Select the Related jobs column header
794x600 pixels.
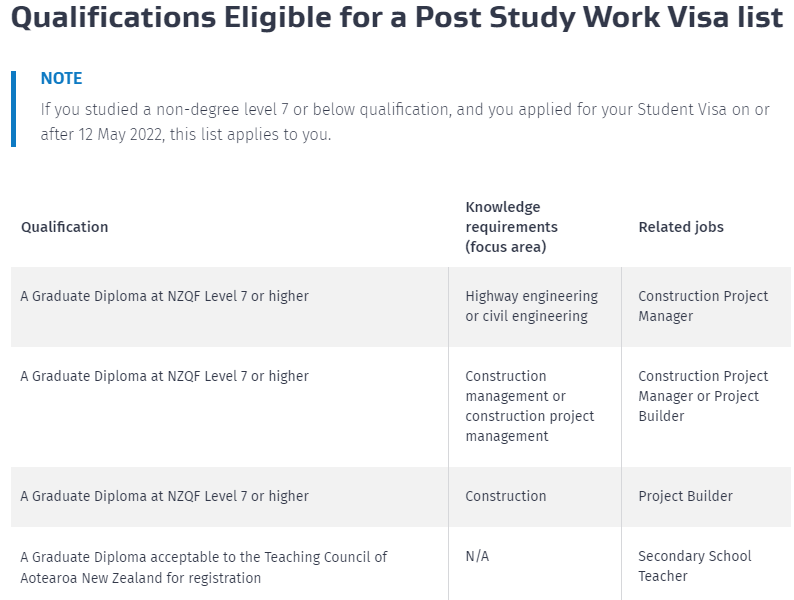[681, 227]
